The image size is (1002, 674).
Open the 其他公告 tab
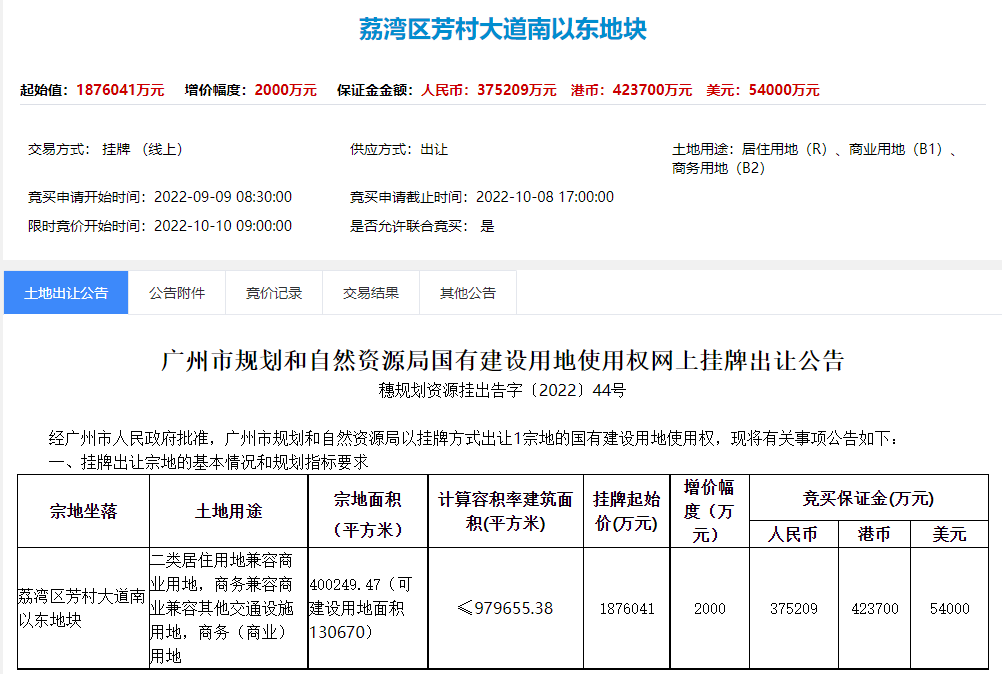pyautogui.click(x=468, y=293)
